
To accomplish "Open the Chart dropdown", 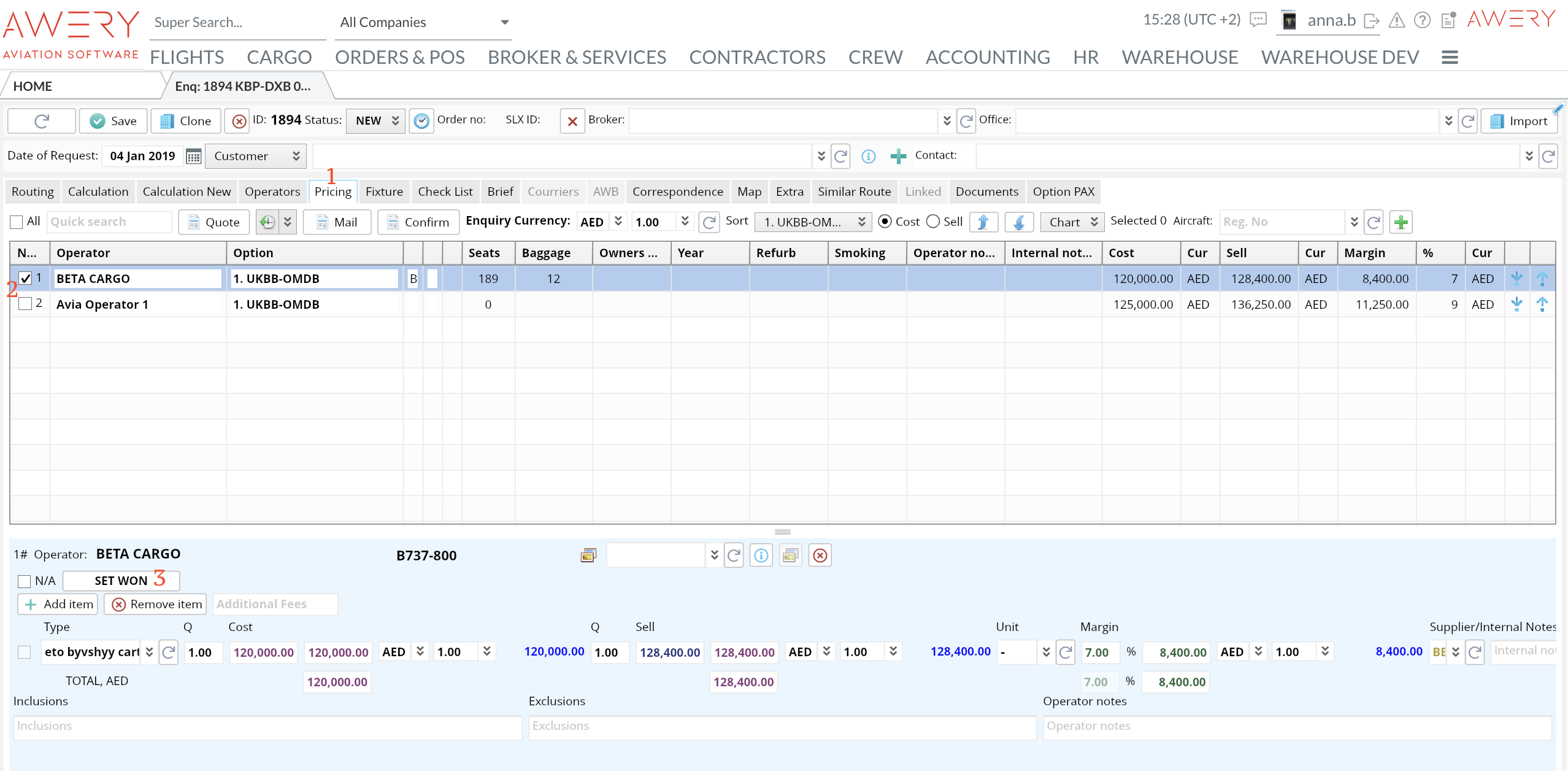I will point(1072,222).
